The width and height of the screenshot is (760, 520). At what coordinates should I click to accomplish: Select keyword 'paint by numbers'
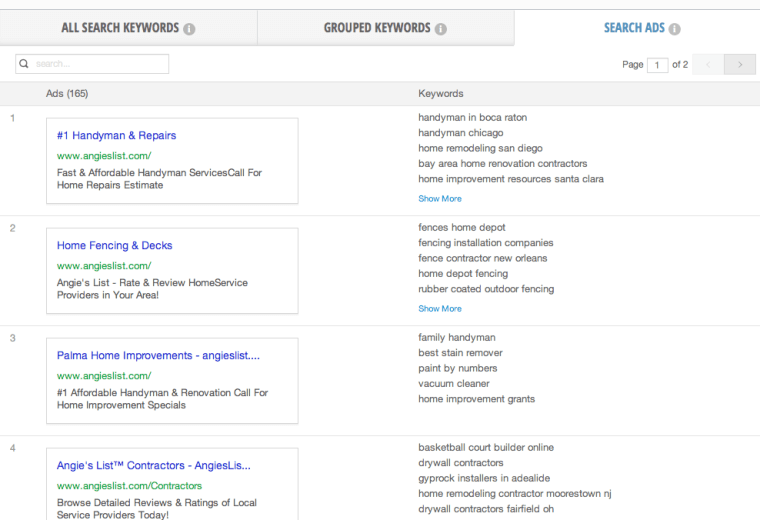click(x=458, y=368)
